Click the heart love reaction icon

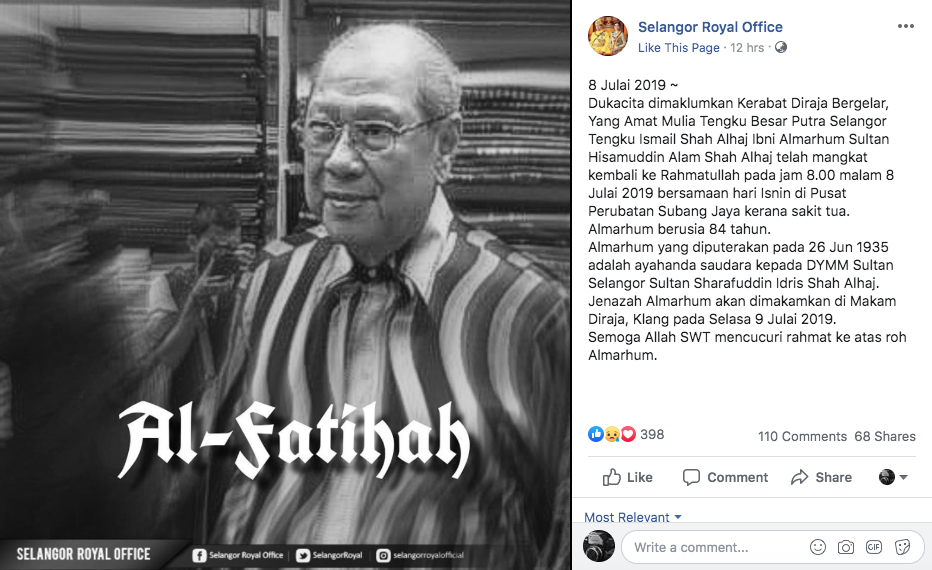(628, 434)
